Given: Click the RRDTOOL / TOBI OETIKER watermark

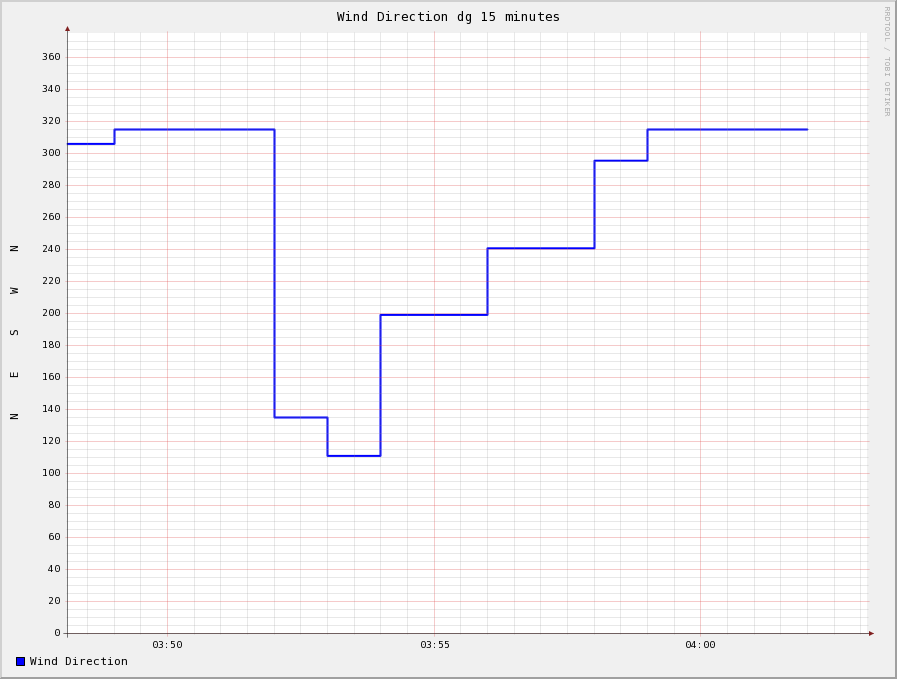Looking at the screenshot, I should (x=886, y=61).
